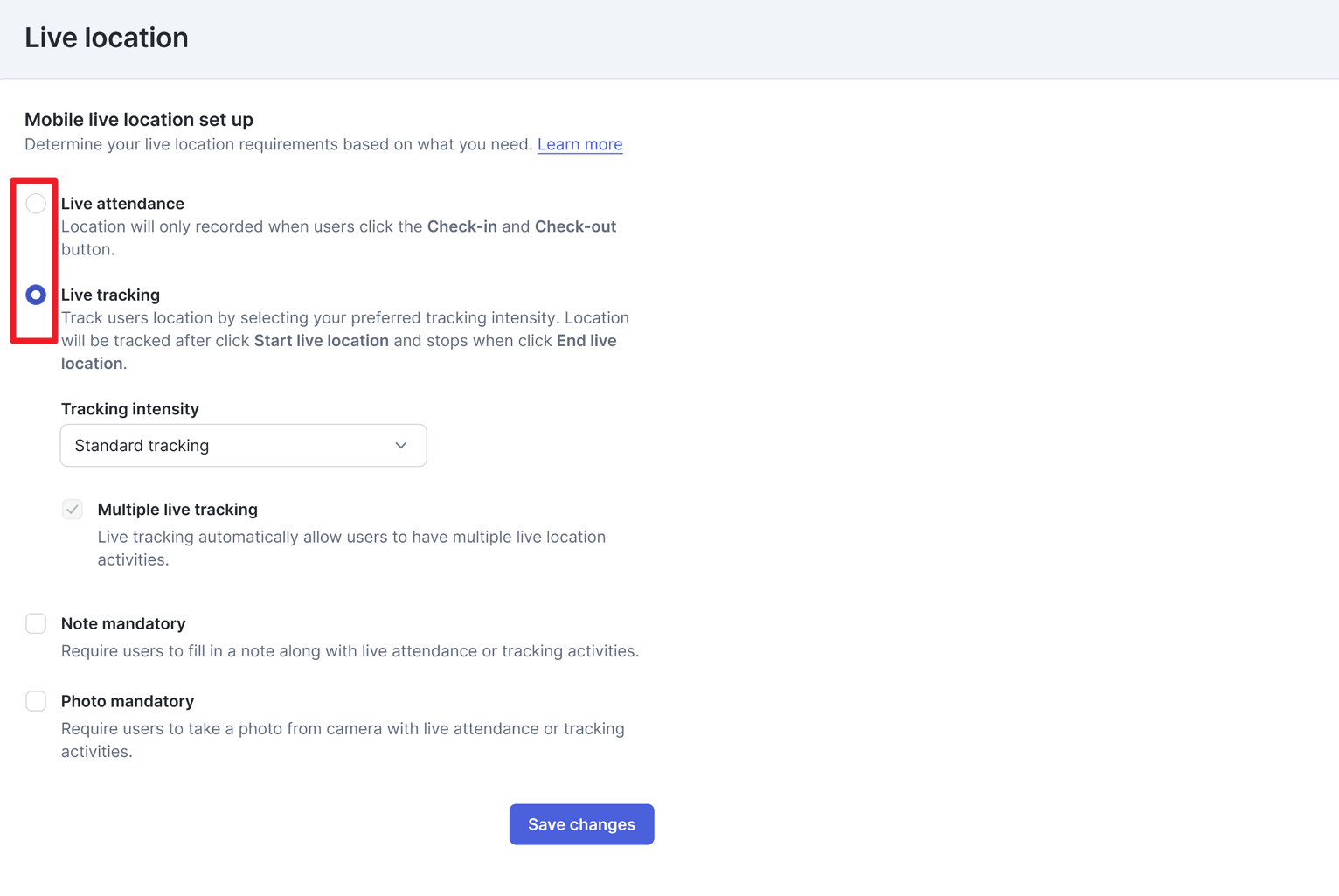The height and width of the screenshot is (896, 1339).
Task: Click the Live tracking label text
Action: [x=110, y=295]
